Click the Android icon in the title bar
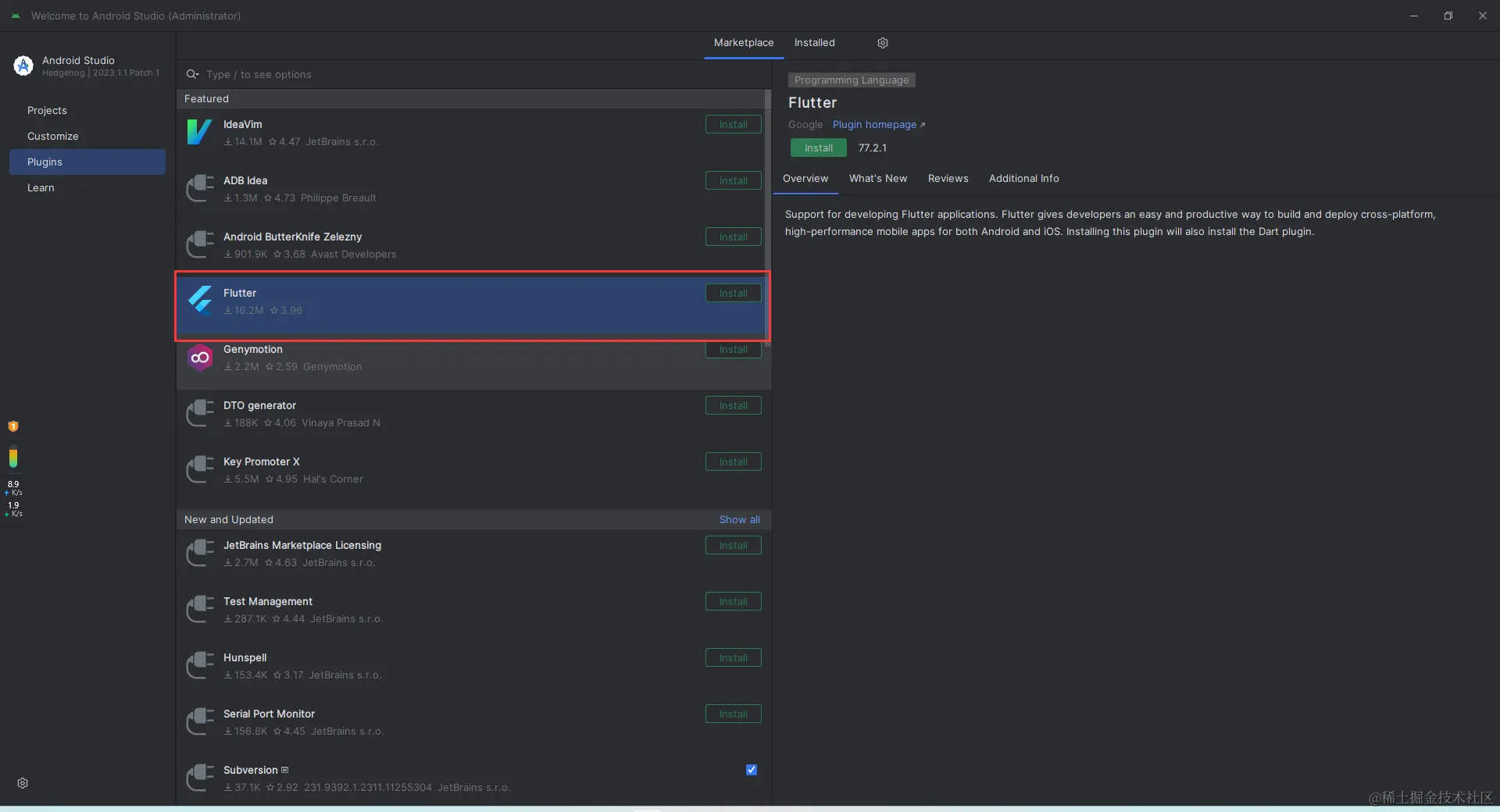Image resolution: width=1500 pixels, height=812 pixels. [16, 16]
